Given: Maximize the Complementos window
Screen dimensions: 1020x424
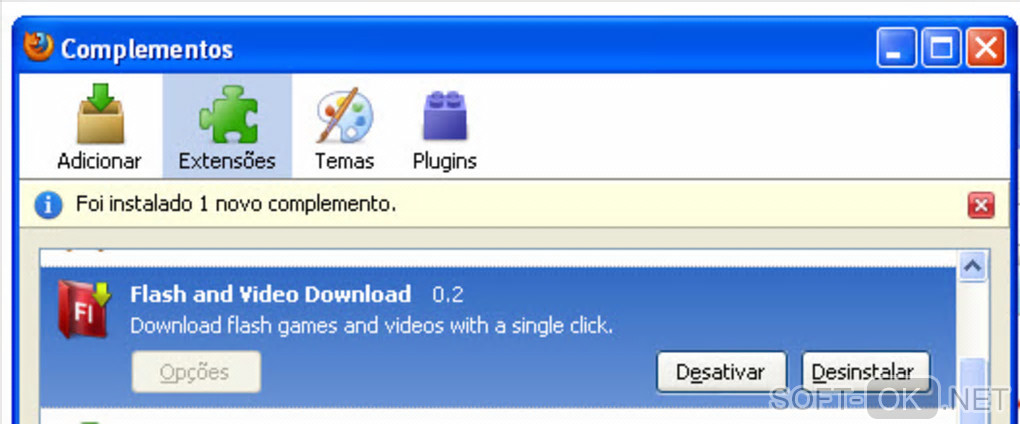Looking at the screenshot, I should tap(941, 48).
